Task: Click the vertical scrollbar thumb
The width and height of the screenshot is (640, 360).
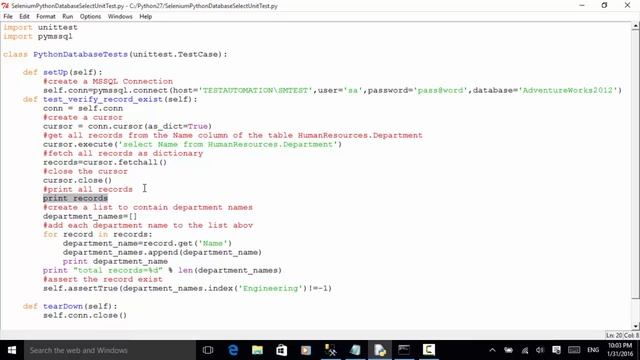Action: tap(636, 163)
